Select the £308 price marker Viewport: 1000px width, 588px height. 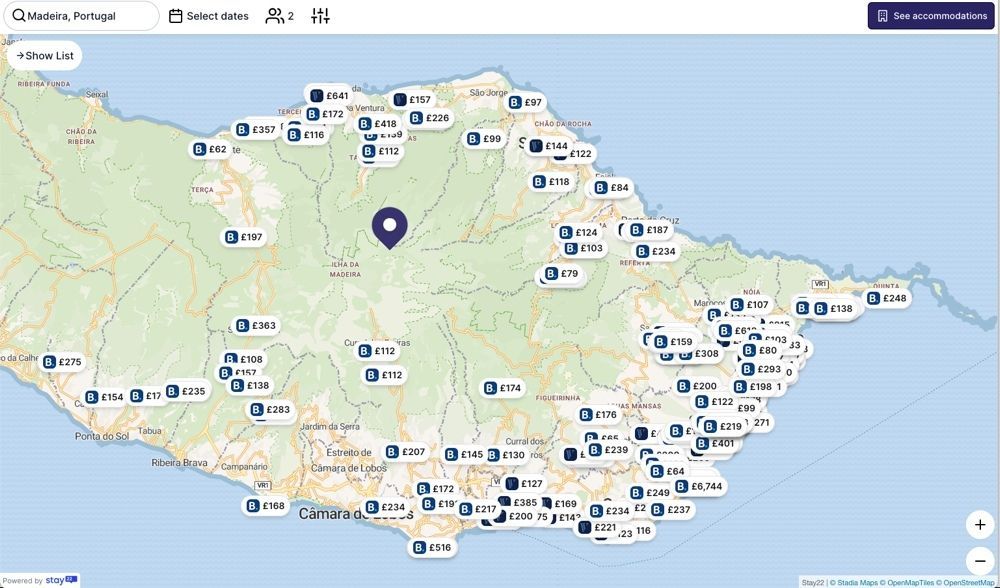pyautogui.click(x=700, y=353)
